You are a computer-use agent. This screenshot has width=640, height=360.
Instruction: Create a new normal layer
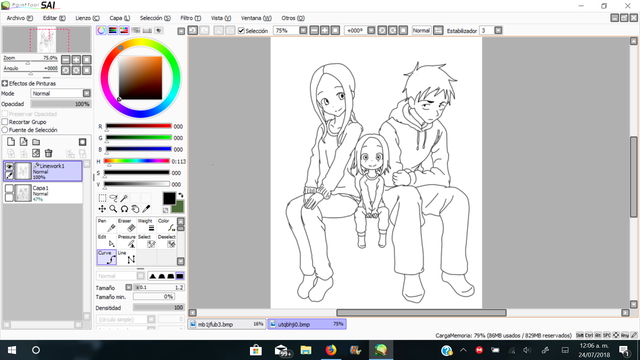(11, 142)
